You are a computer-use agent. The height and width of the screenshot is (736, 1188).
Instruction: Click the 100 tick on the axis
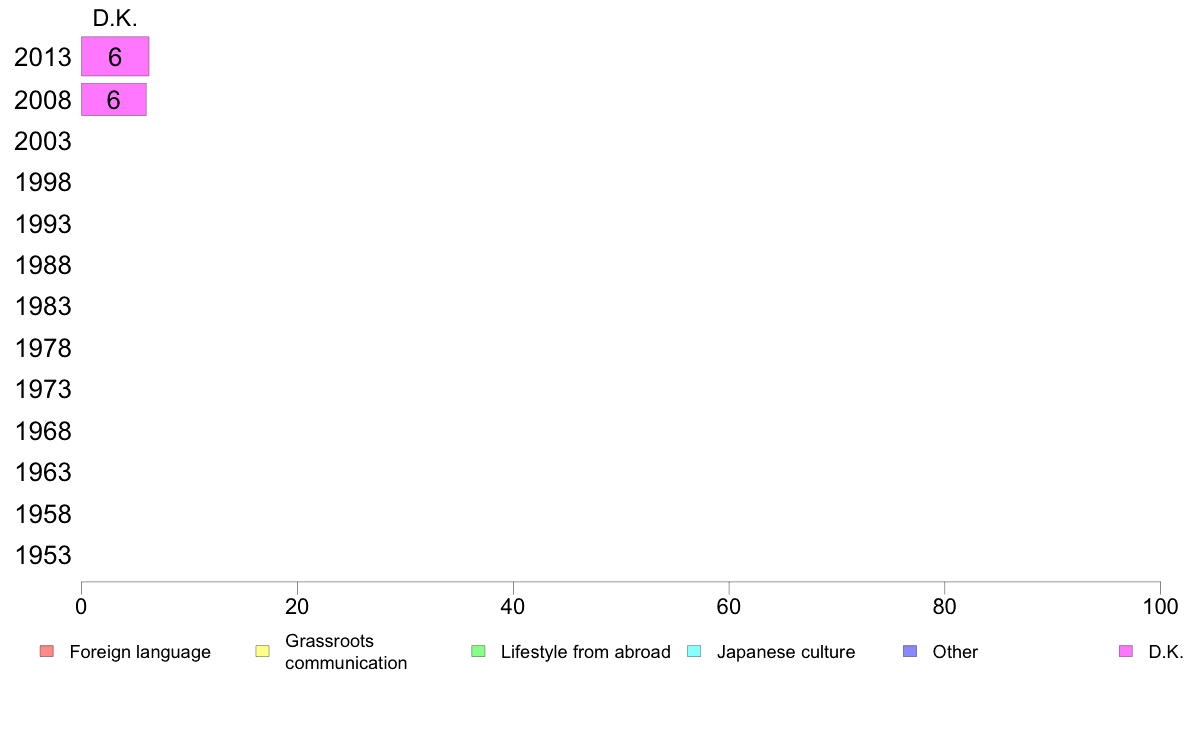tap(1160, 606)
